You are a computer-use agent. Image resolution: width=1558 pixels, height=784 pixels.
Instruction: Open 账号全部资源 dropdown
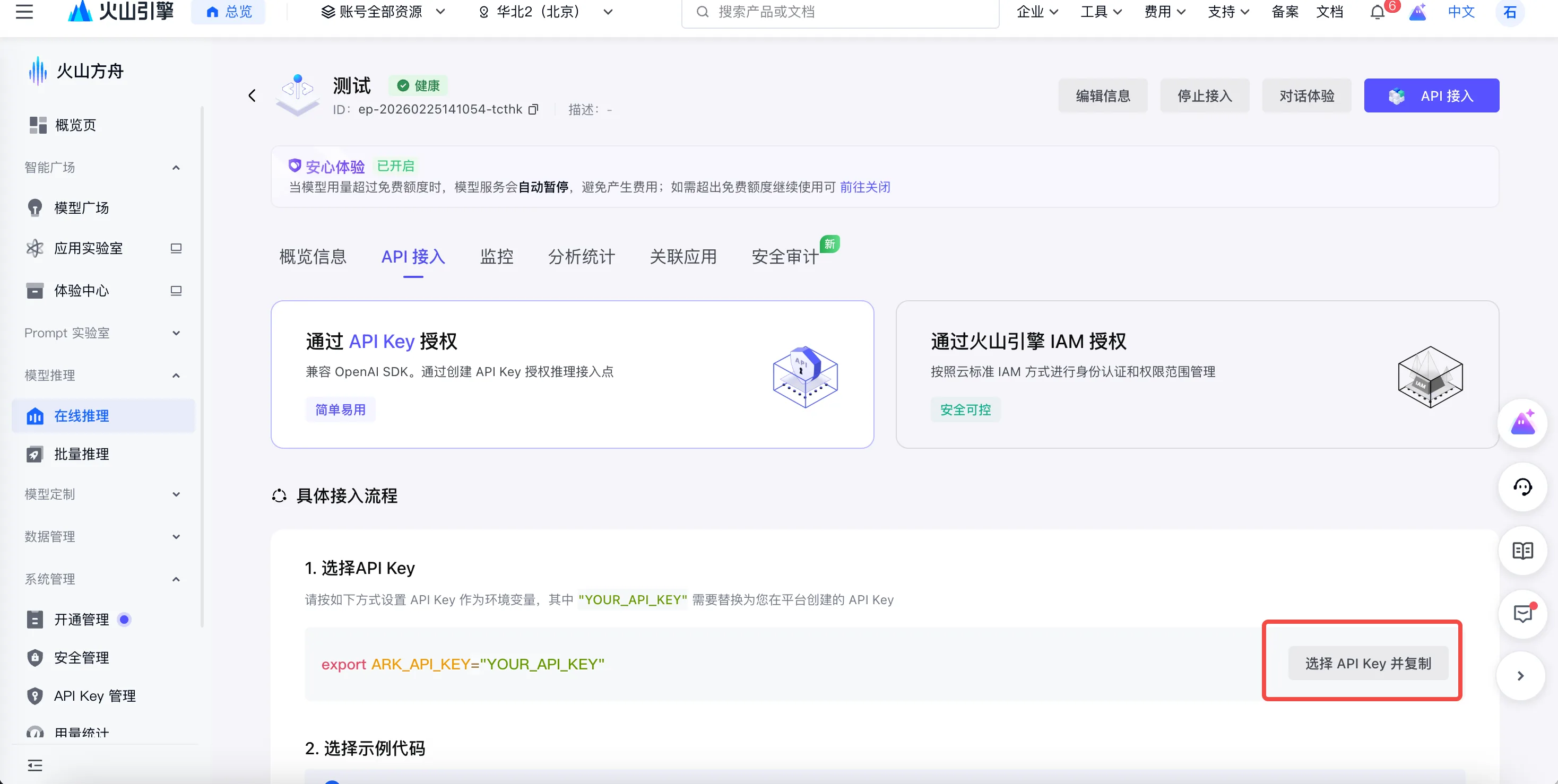point(383,12)
